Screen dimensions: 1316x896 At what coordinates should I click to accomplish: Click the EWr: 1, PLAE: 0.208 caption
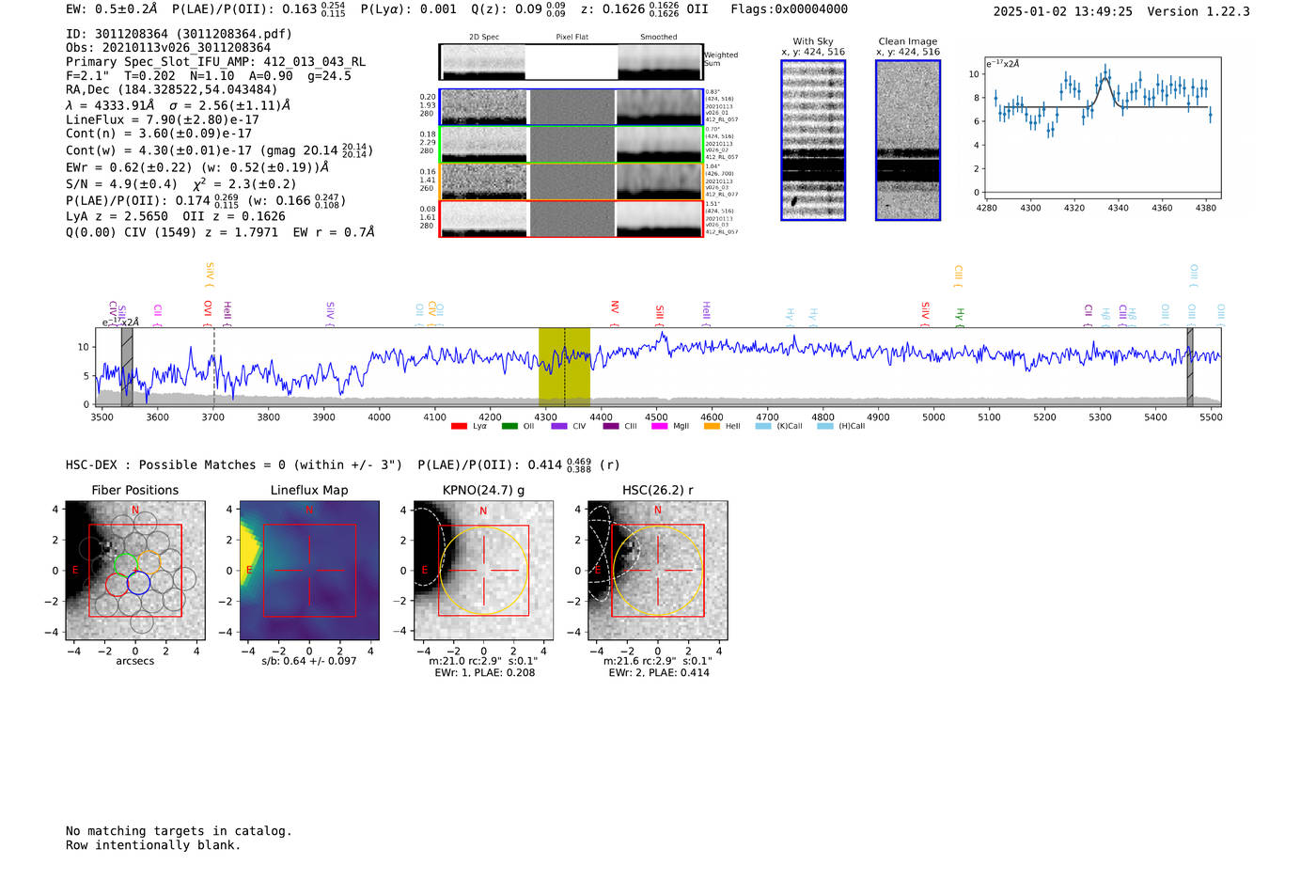[x=484, y=673]
